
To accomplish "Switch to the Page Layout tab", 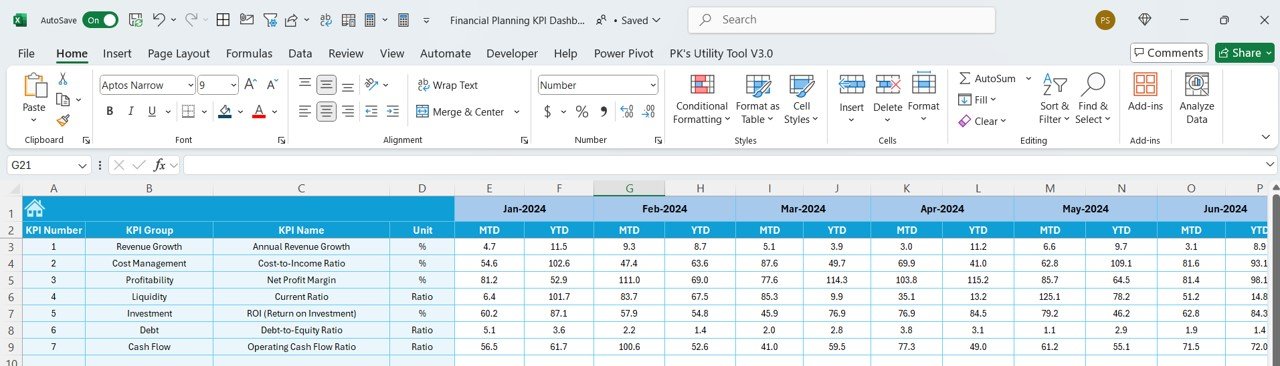I will click(x=179, y=54).
